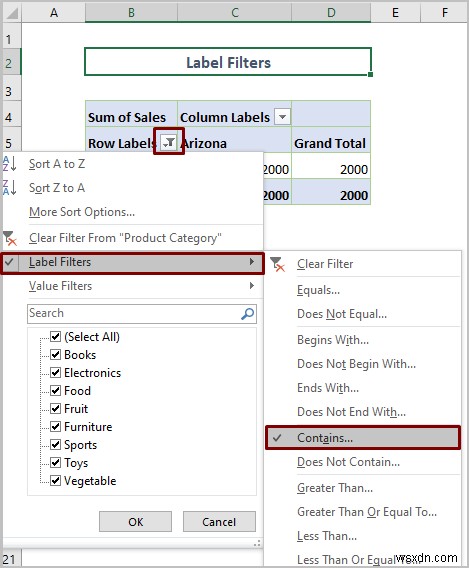This screenshot has width=469, height=568.
Task: Select row 1 header
Action: pyautogui.click(x=12, y=36)
